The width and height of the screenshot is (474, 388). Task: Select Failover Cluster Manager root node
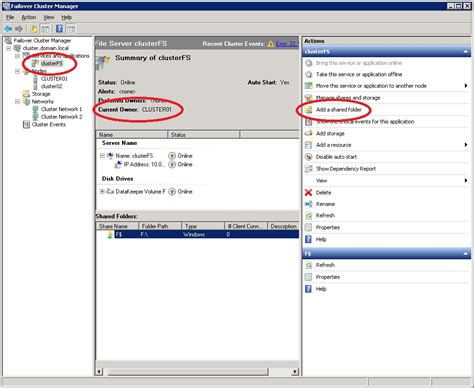click(x=42, y=41)
